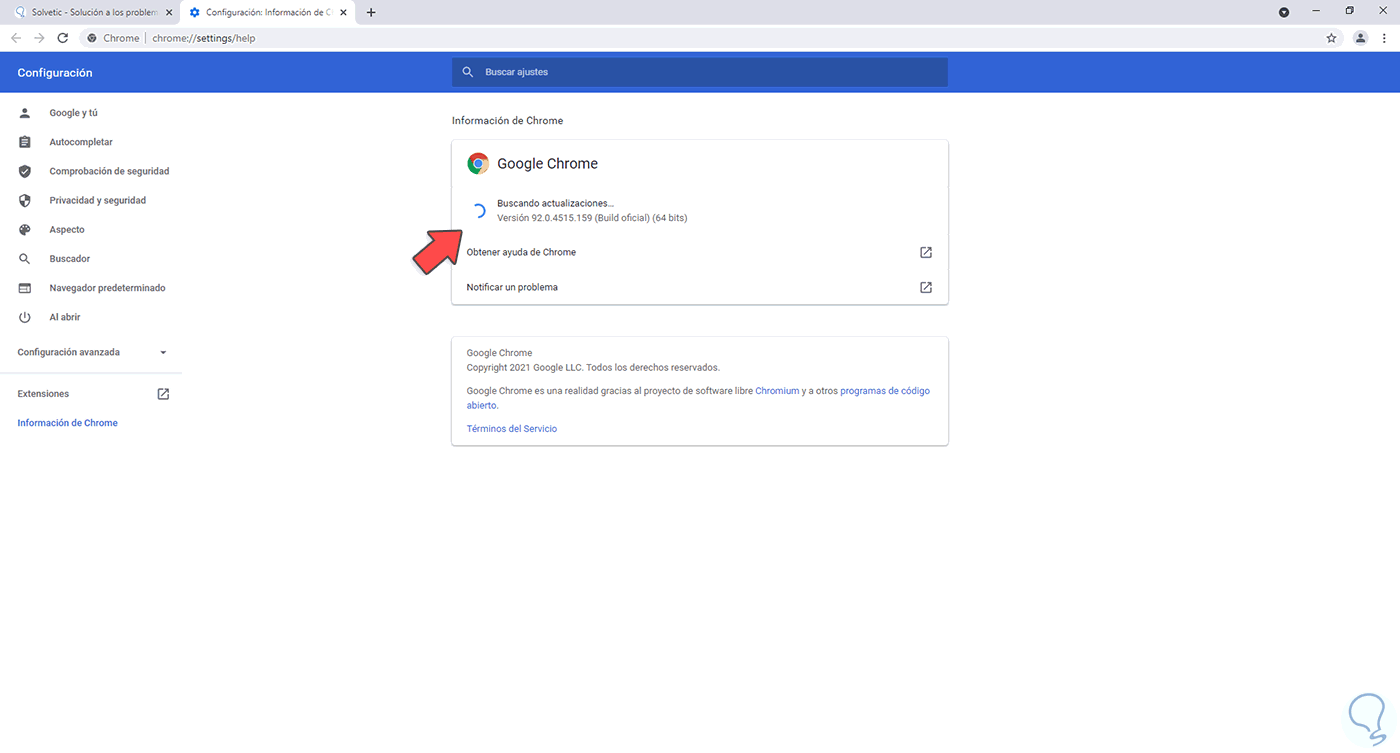The width and height of the screenshot is (1400, 753).
Task: Open the profile avatar in the toolbar
Action: pos(1360,38)
